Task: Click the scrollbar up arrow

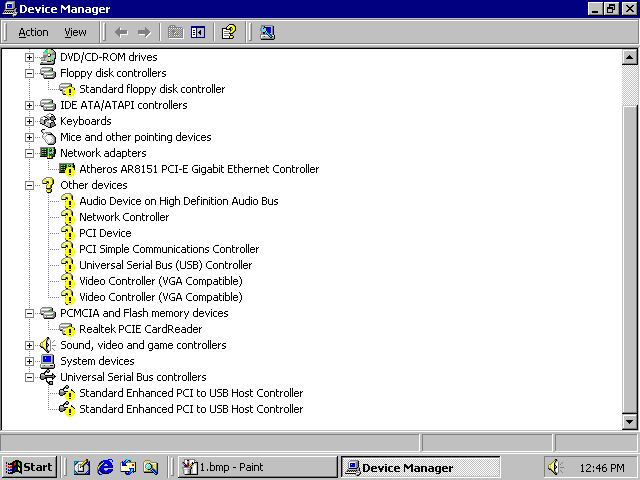Action: [629, 57]
